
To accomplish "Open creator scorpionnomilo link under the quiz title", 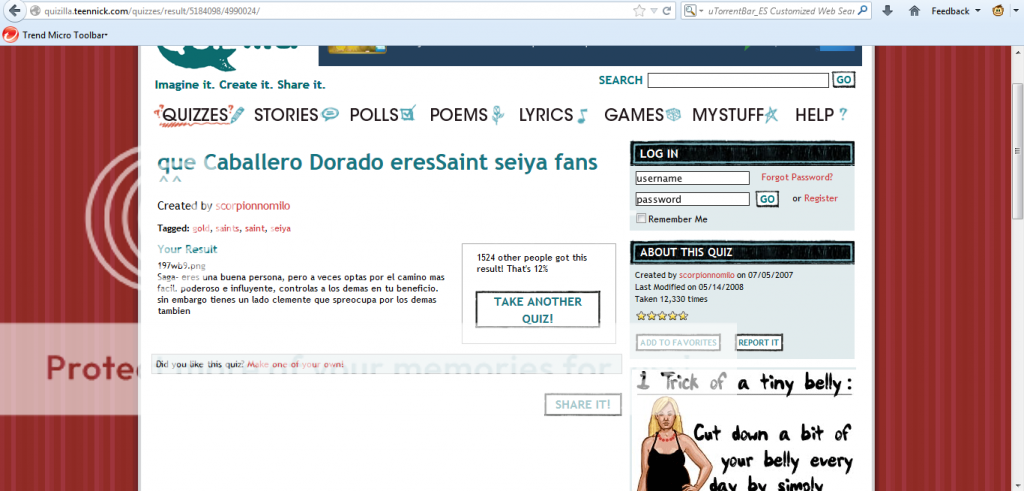I will (253, 206).
